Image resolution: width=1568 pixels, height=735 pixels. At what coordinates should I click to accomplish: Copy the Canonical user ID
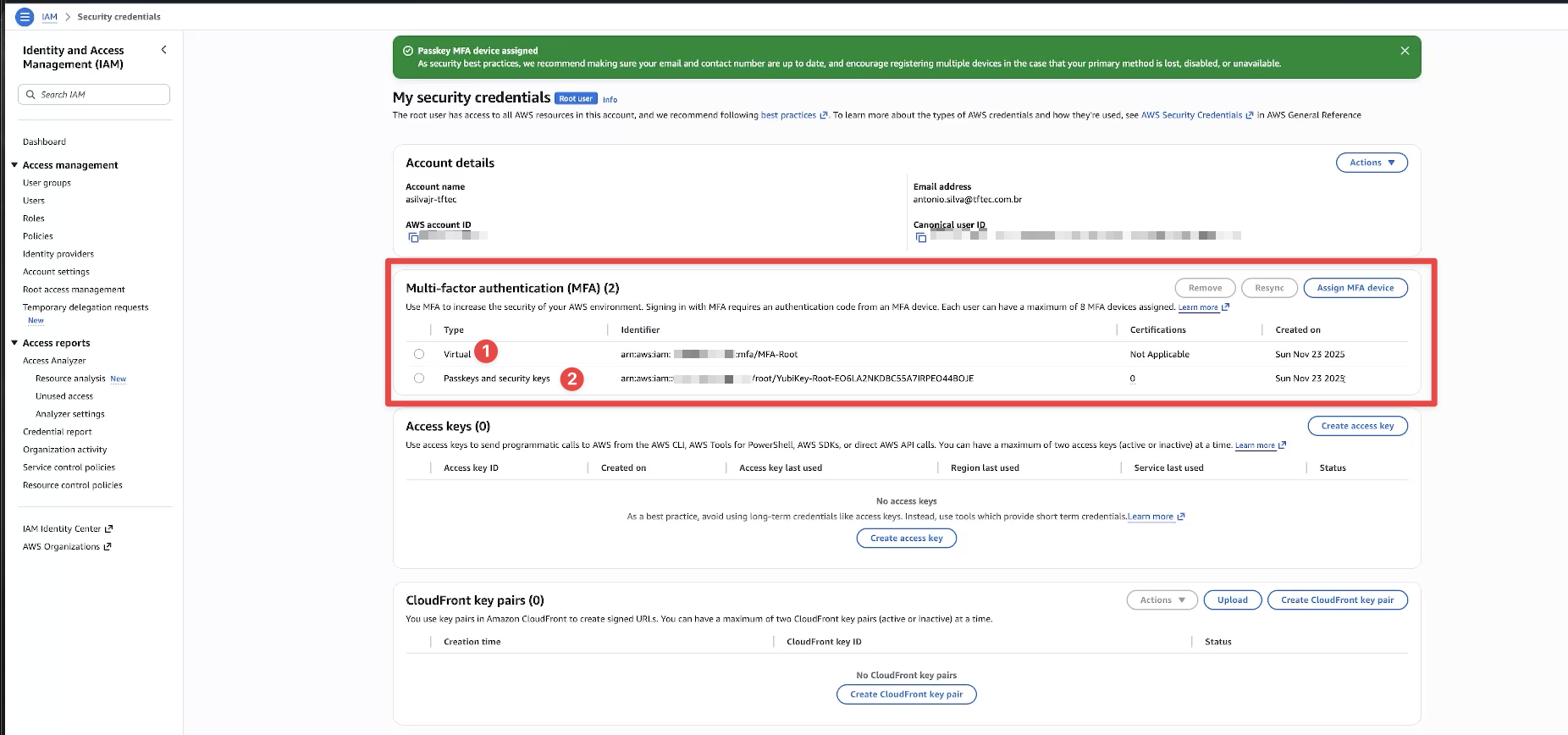coord(921,238)
